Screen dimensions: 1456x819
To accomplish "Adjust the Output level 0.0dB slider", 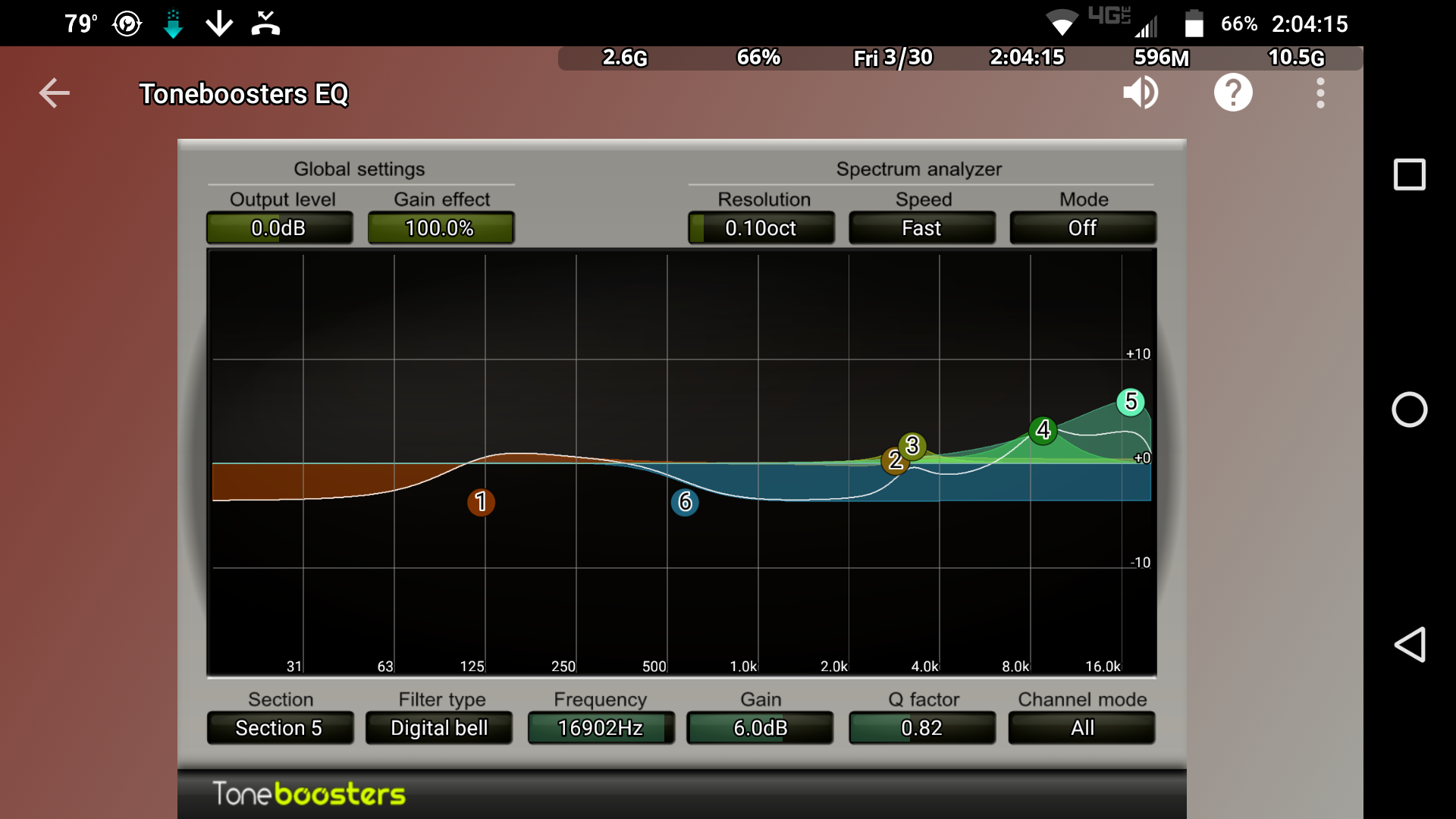I will 279,228.
